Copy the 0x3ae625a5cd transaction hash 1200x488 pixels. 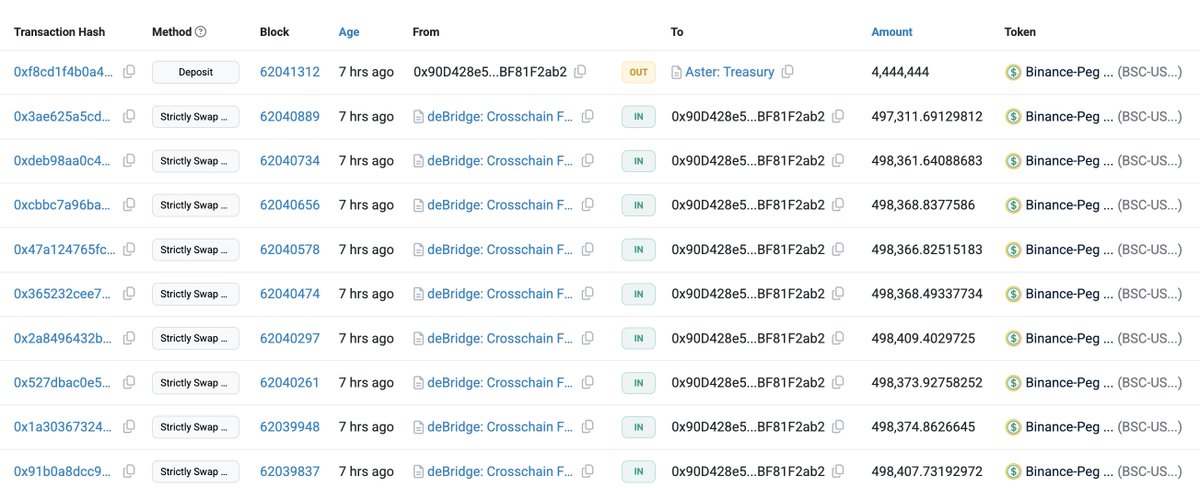click(129, 116)
